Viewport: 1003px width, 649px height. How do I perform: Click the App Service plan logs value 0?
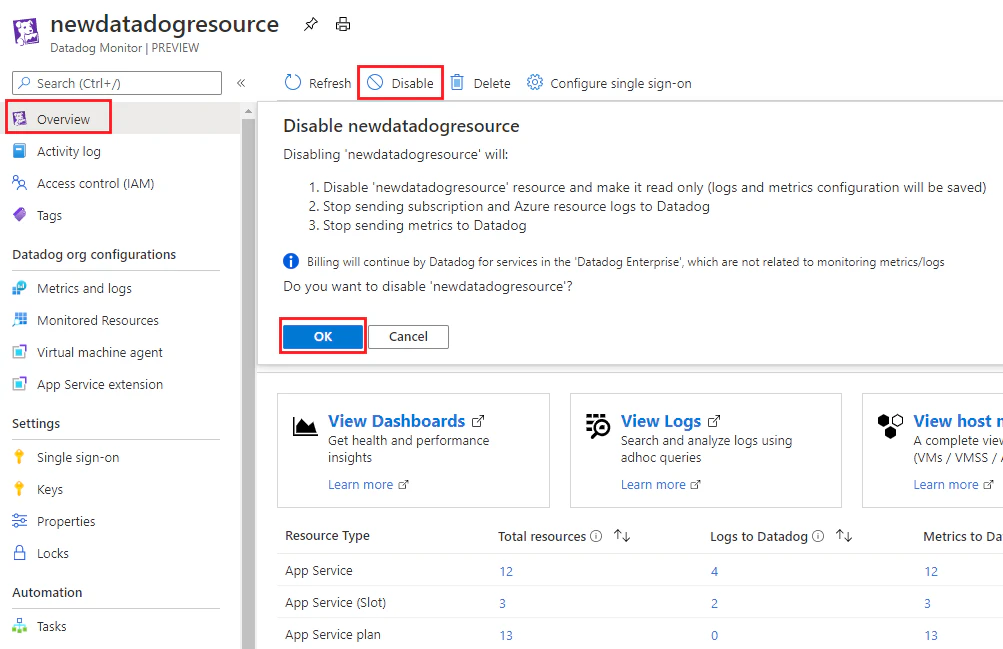coord(715,635)
